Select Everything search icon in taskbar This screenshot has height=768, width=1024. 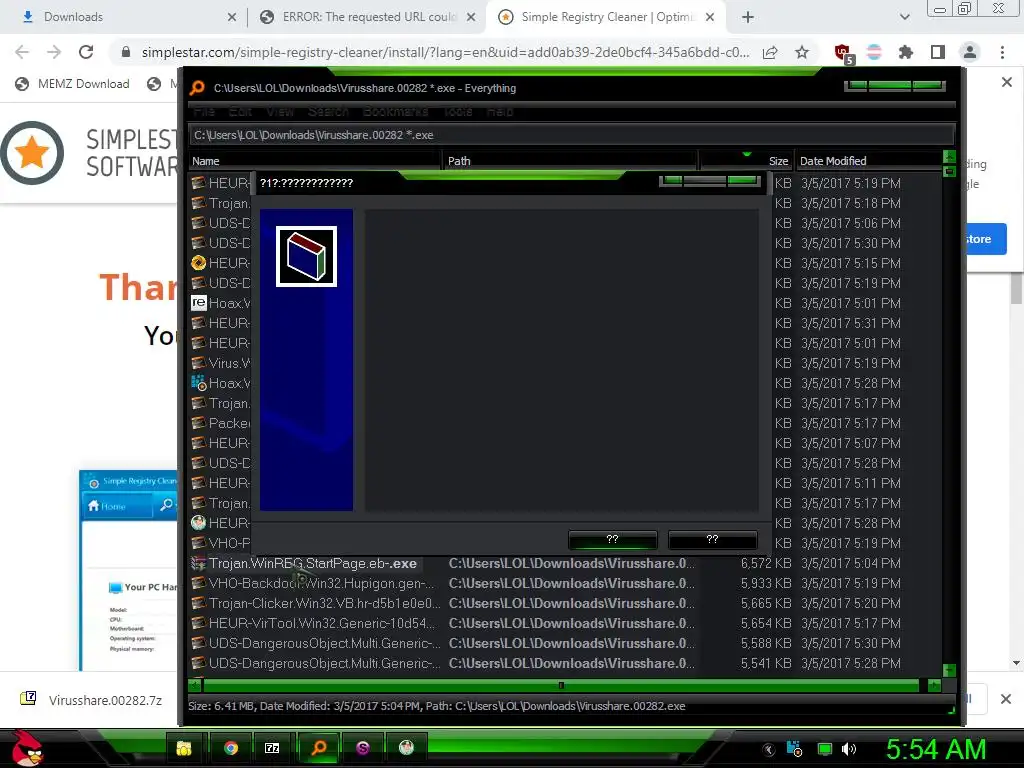click(319, 748)
